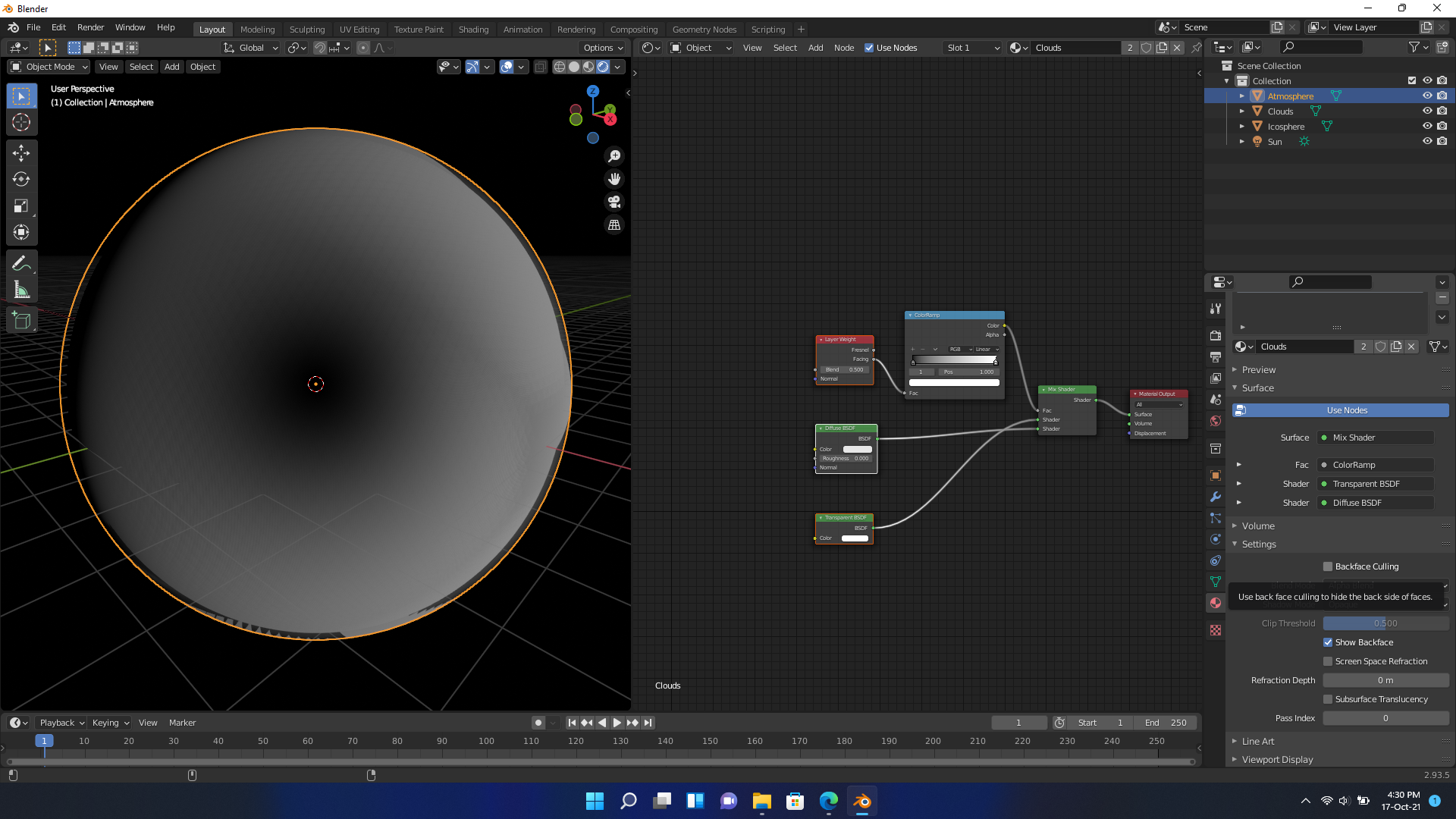This screenshot has height=819, width=1456.
Task: Expand the Volume panel
Action: [x=1258, y=526]
